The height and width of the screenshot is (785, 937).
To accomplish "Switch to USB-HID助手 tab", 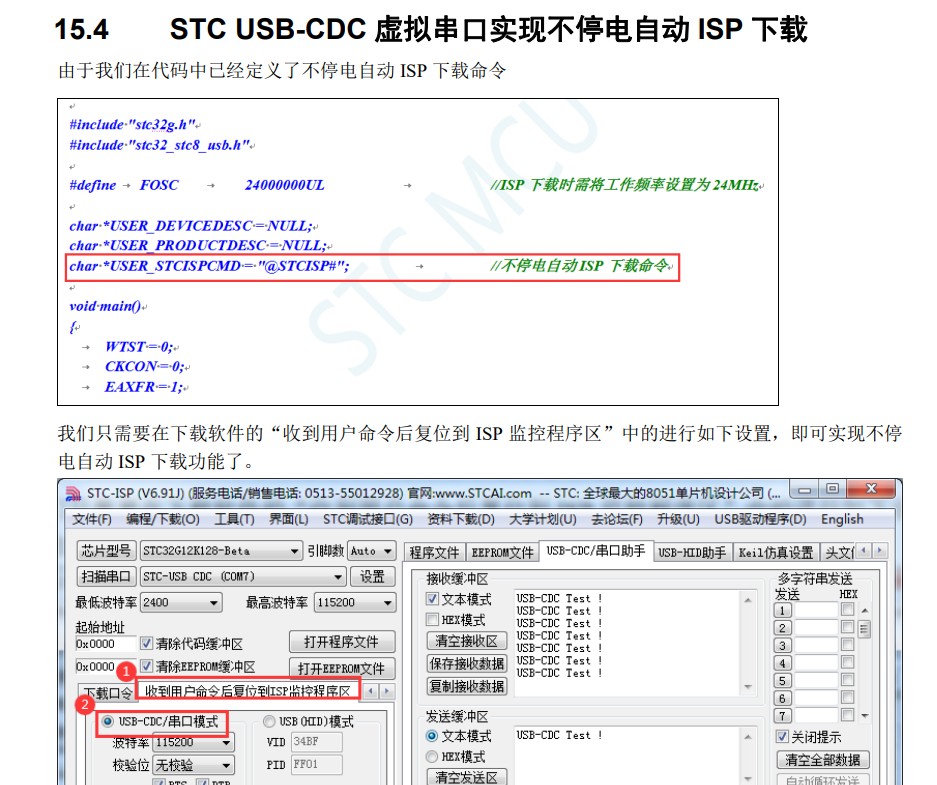I will tap(692, 553).
